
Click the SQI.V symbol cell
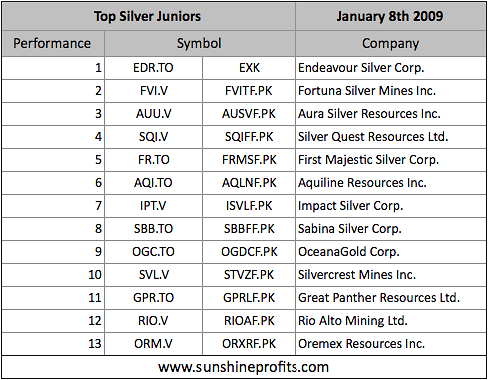pyautogui.click(x=153, y=137)
